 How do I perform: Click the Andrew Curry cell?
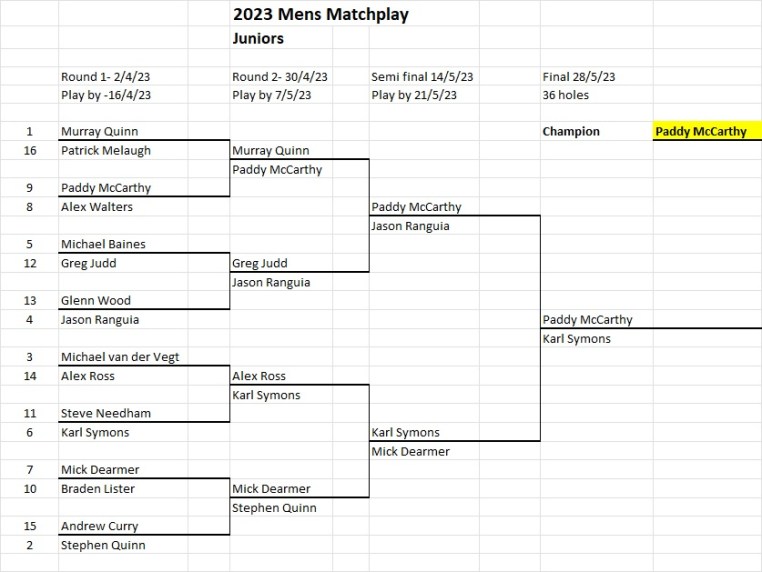coord(99,526)
